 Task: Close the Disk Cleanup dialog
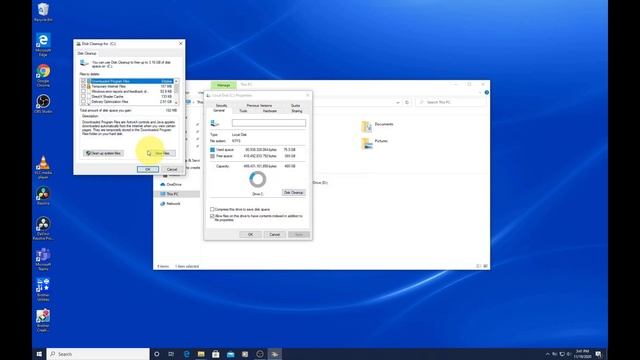[181, 43]
